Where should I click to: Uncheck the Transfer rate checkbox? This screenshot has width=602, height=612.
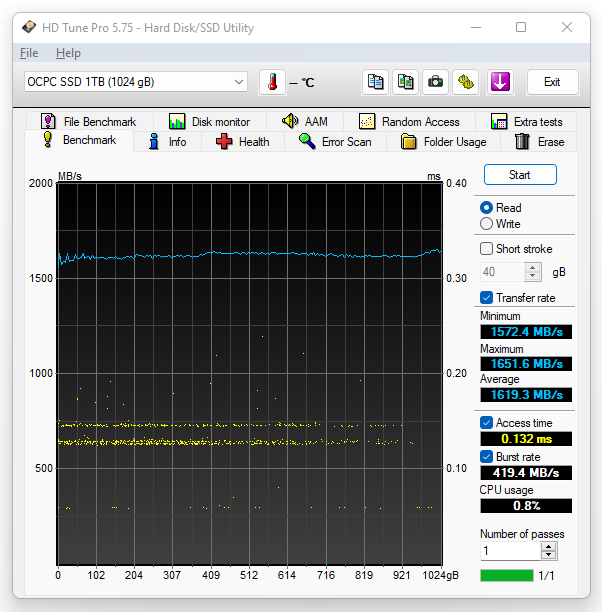click(x=486, y=298)
